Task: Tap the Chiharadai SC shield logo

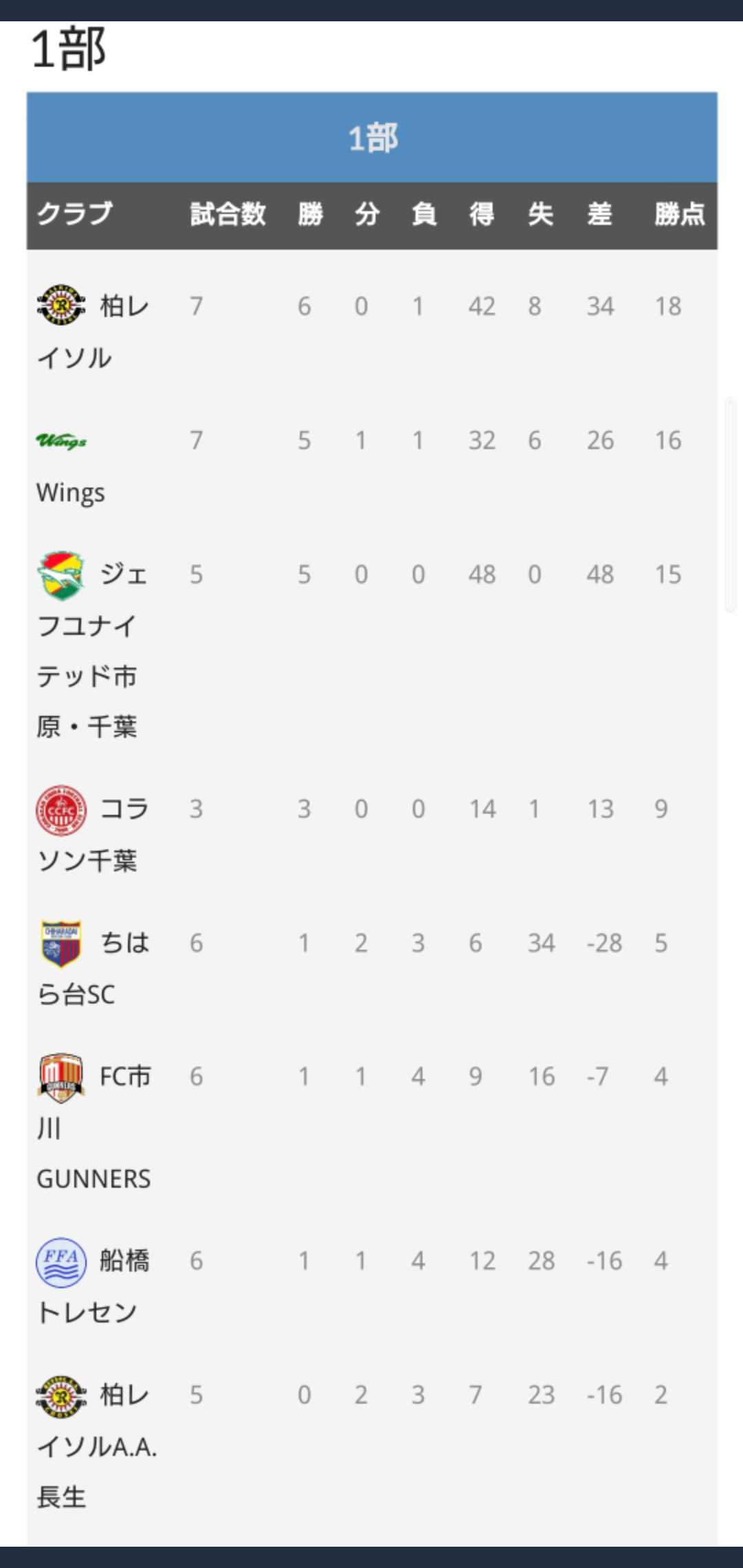Action: click(61, 944)
